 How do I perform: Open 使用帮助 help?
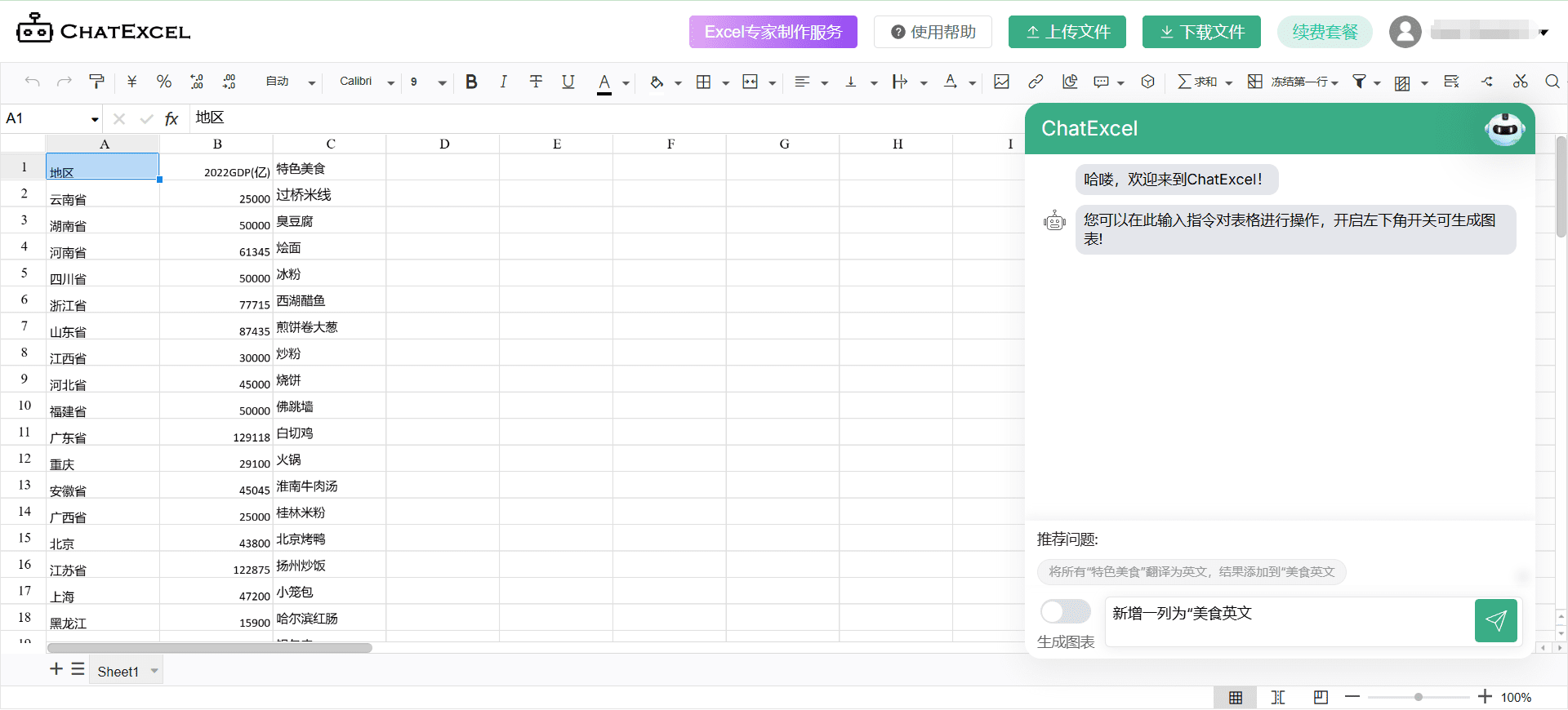point(933,32)
